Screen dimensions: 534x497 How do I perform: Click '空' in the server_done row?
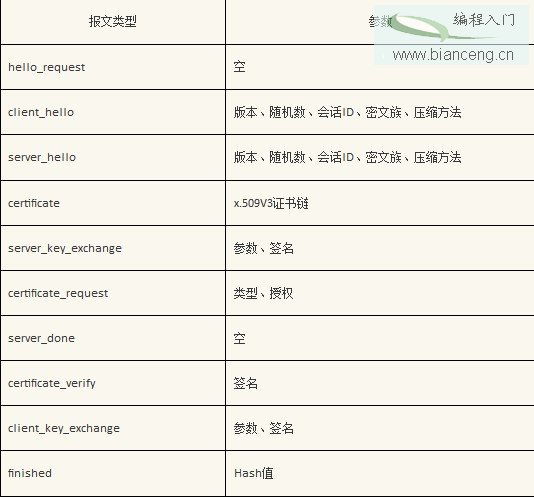(239, 338)
